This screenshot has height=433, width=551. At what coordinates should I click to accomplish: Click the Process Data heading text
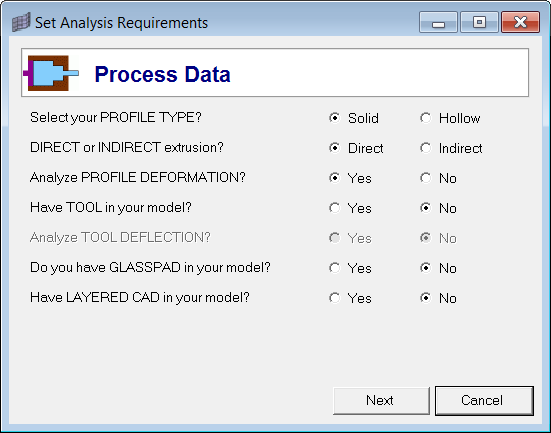[162, 74]
